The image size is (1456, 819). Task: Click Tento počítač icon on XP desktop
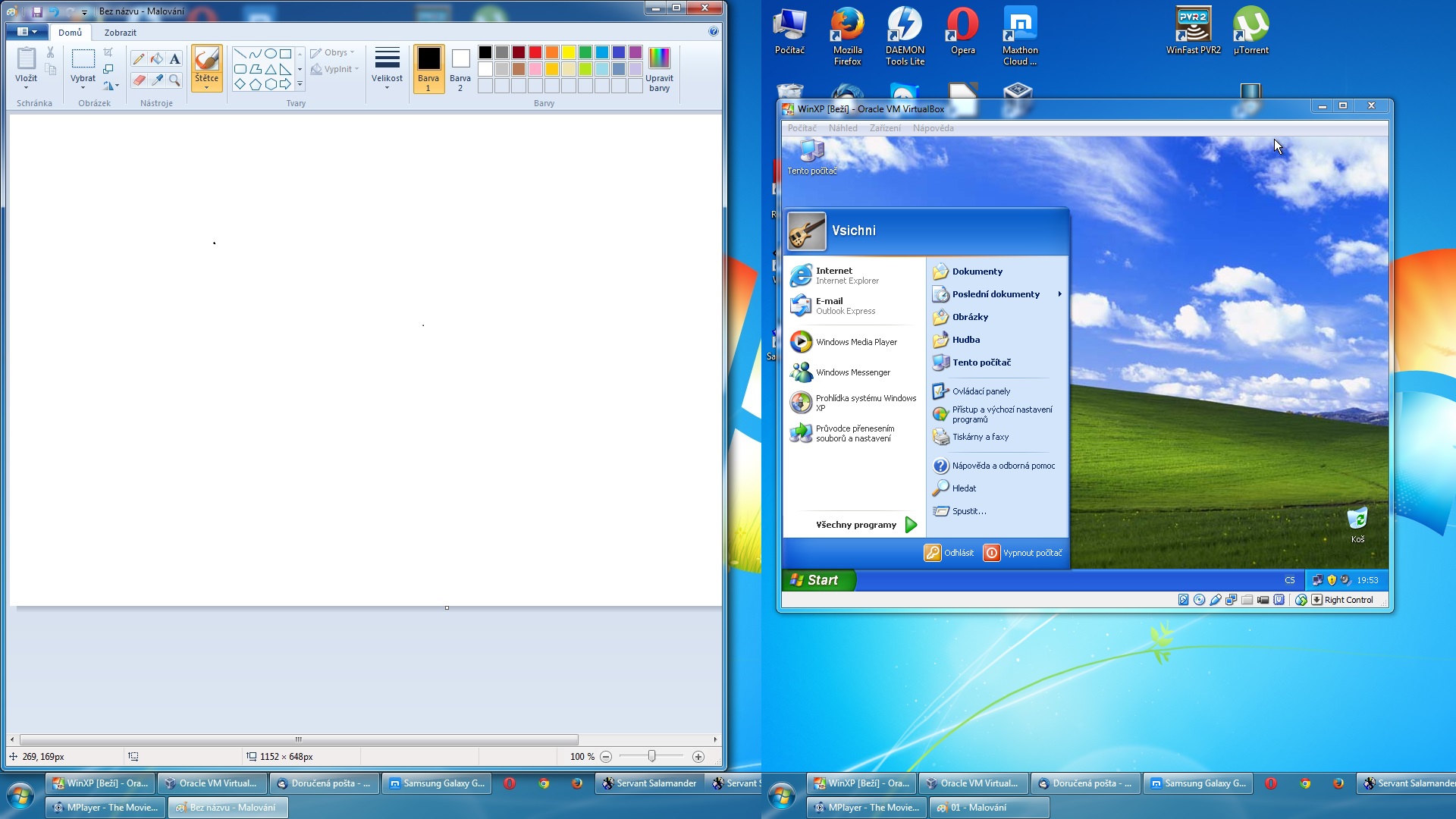pos(811,158)
